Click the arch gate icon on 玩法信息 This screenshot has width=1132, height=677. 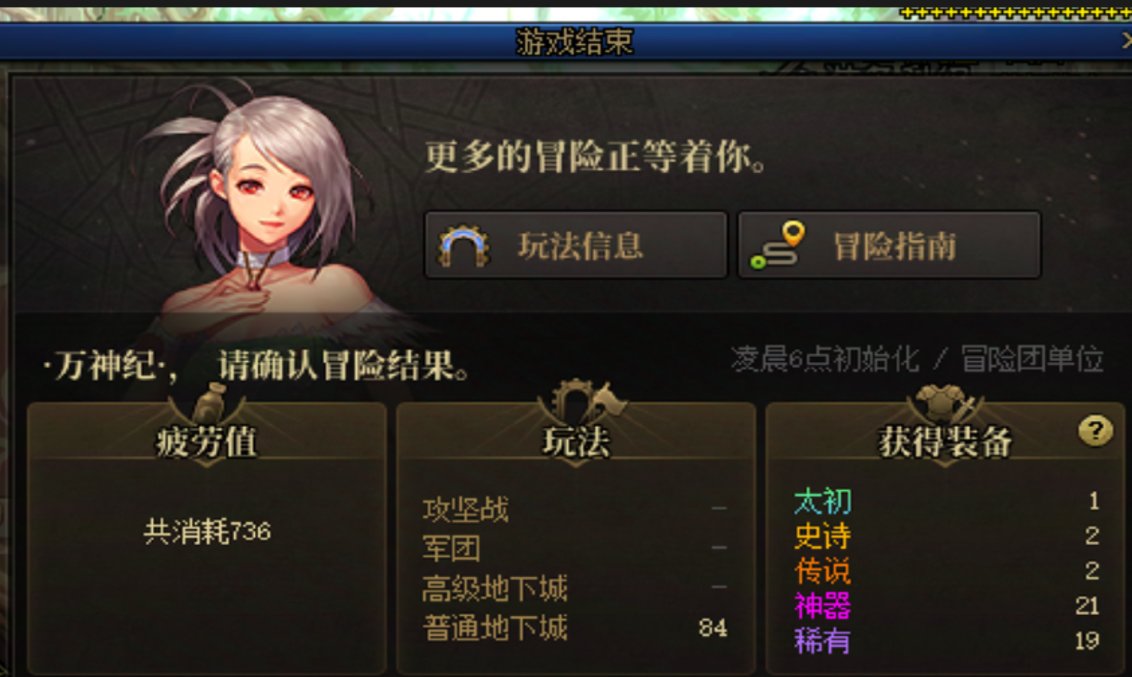(x=463, y=246)
